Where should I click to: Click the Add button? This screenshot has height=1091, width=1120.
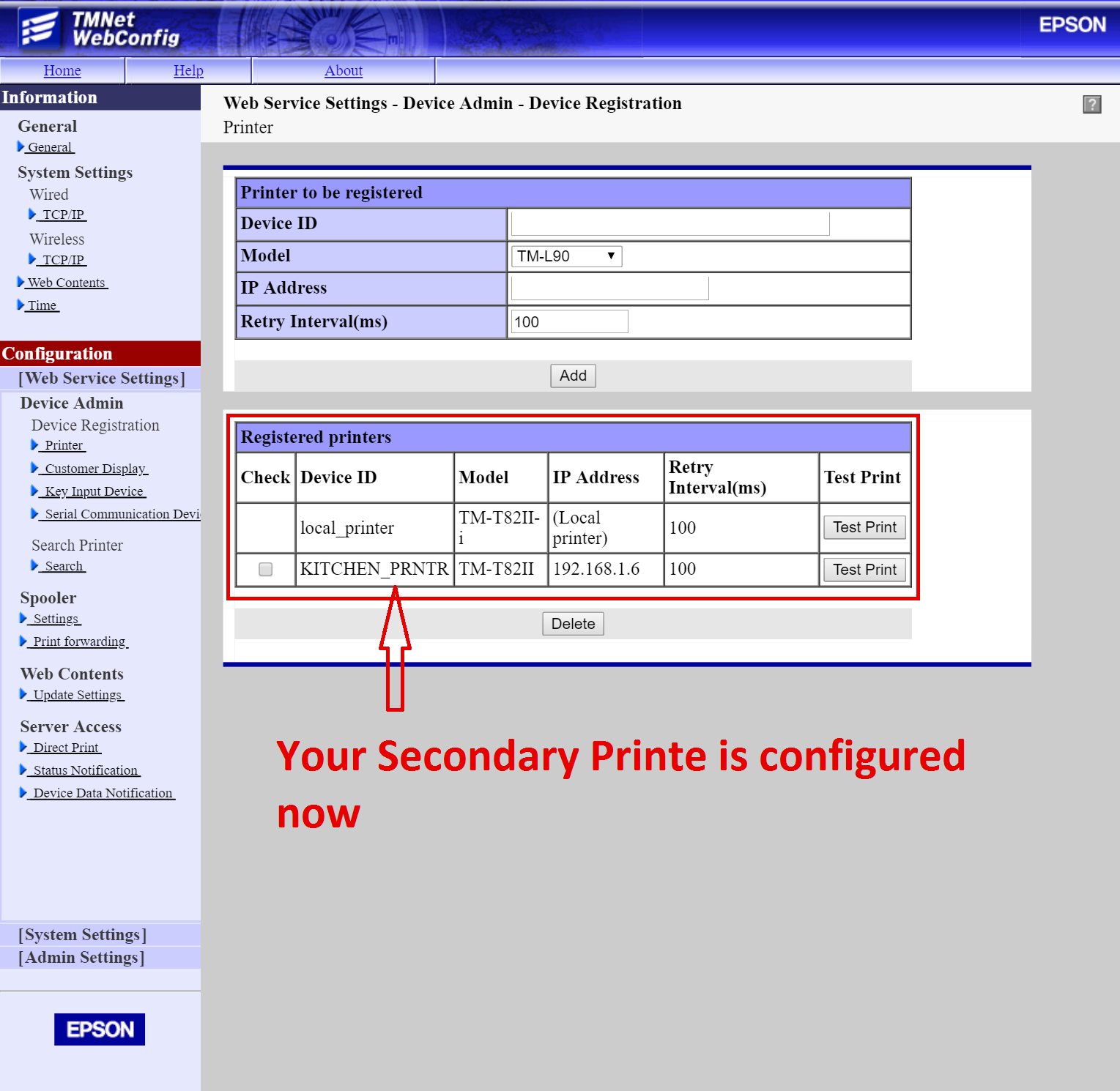tap(573, 376)
